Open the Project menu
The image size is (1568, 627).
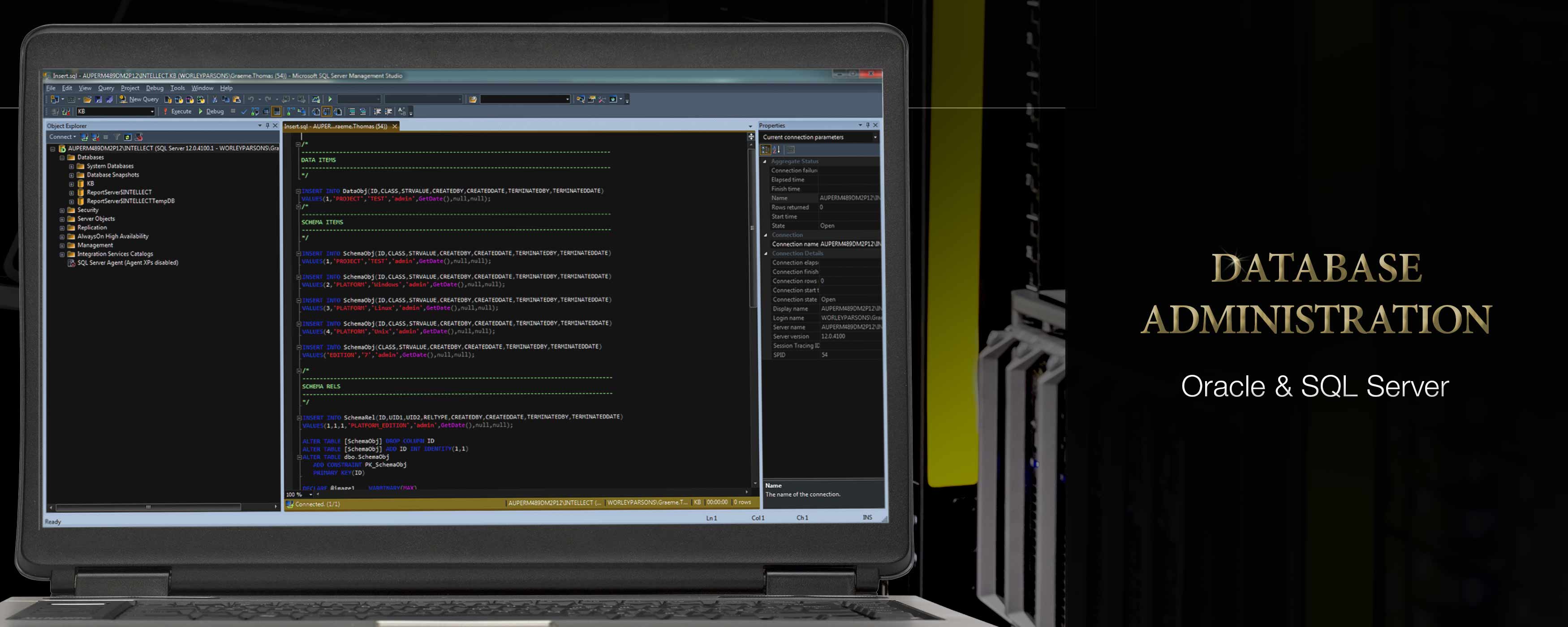pos(129,88)
